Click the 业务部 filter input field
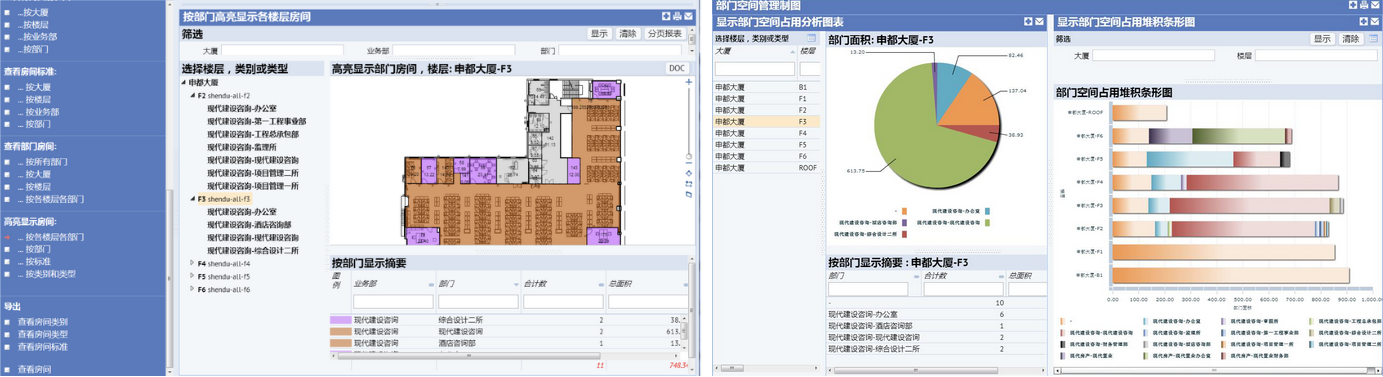 [453, 50]
